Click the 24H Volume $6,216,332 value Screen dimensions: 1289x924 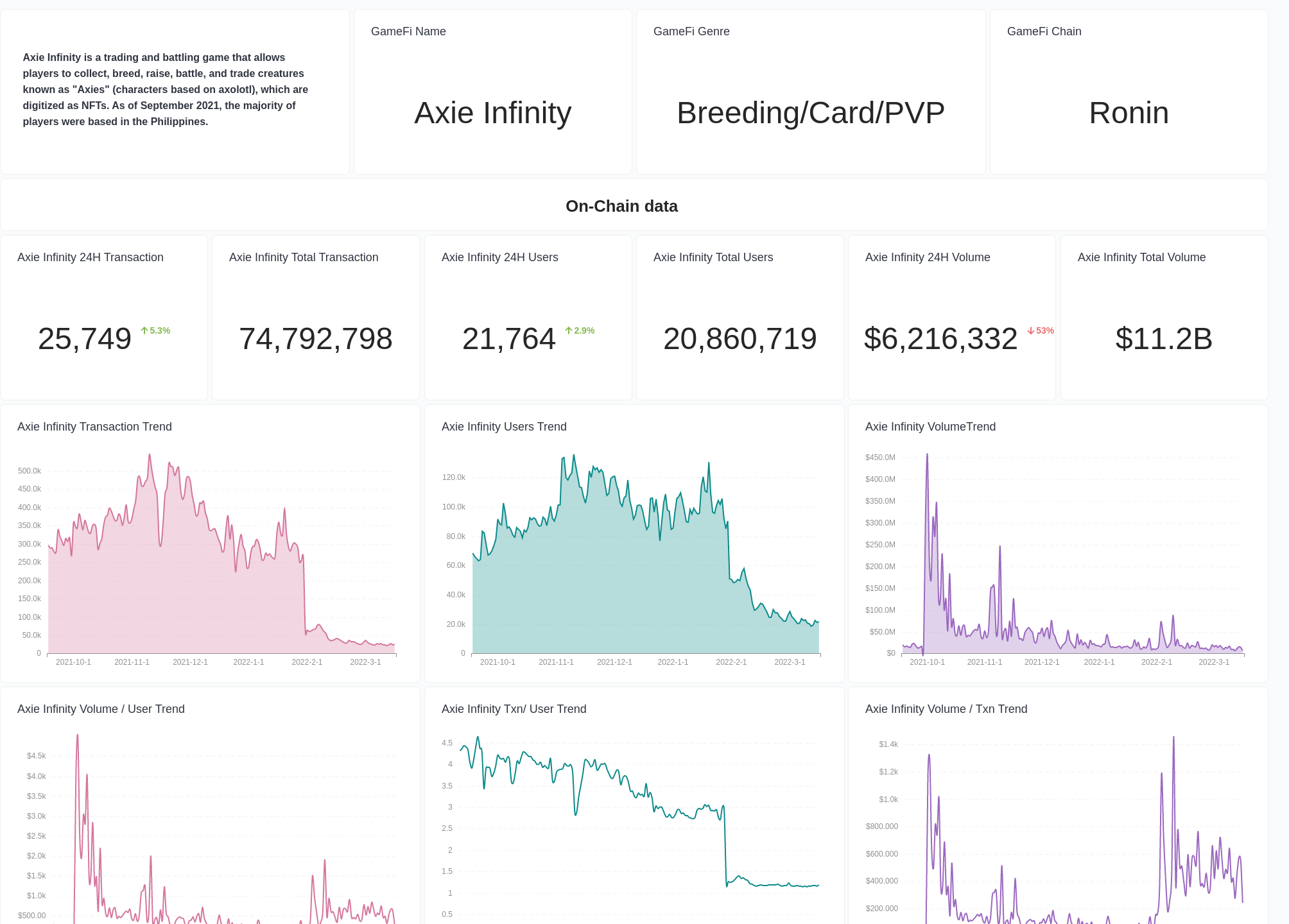click(x=939, y=339)
